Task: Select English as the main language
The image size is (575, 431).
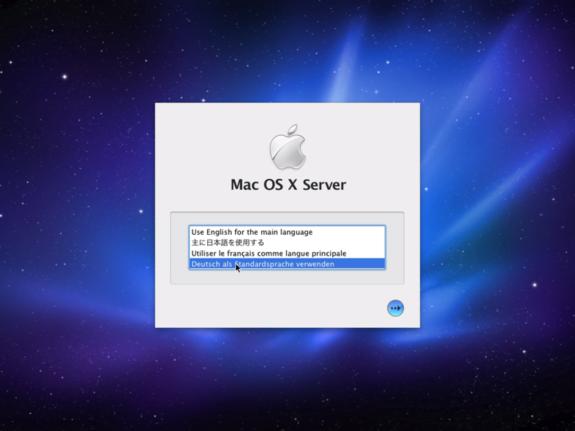Action: click(x=287, y=232)
